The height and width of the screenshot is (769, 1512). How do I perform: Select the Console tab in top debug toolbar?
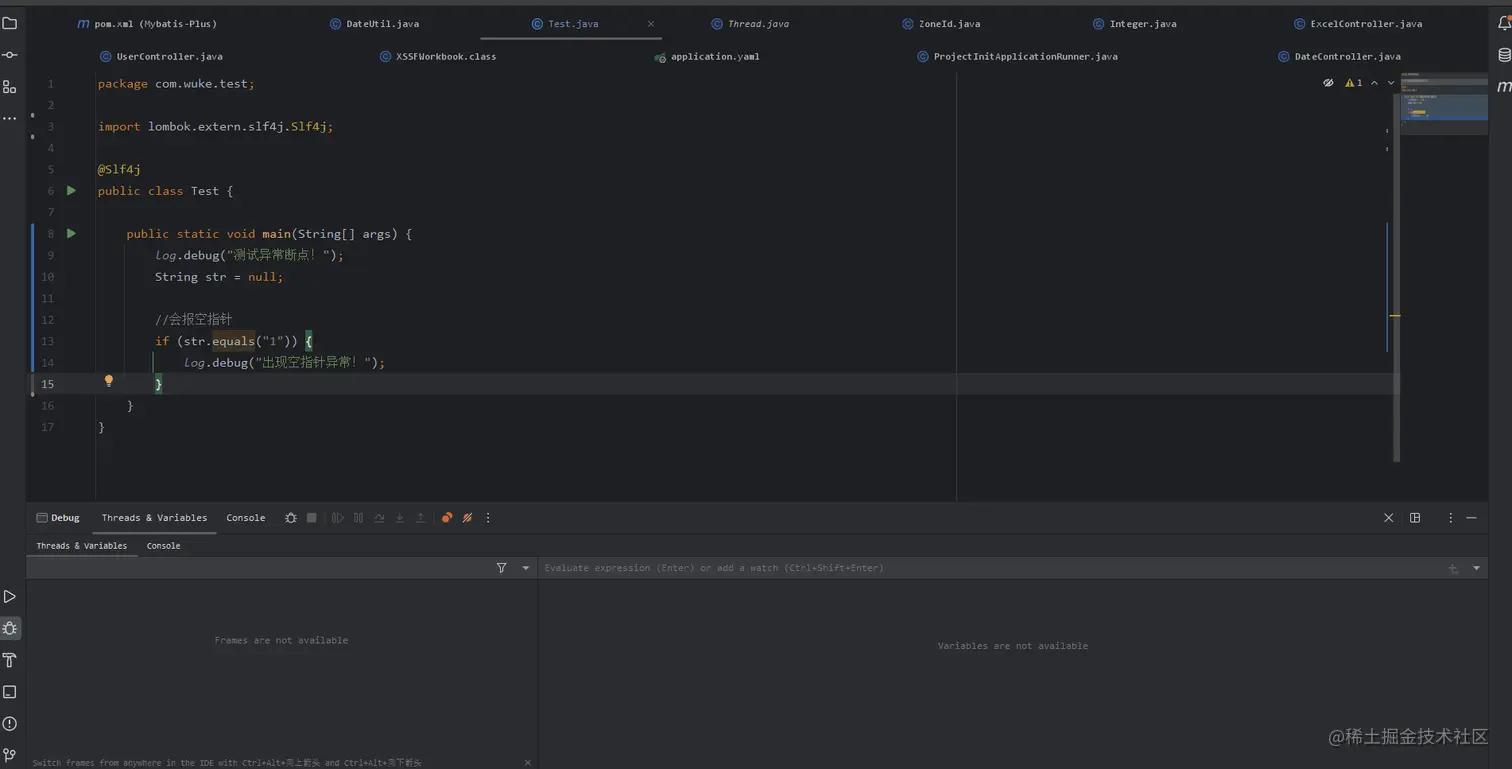pyautogui.click(x=246, y=518)
